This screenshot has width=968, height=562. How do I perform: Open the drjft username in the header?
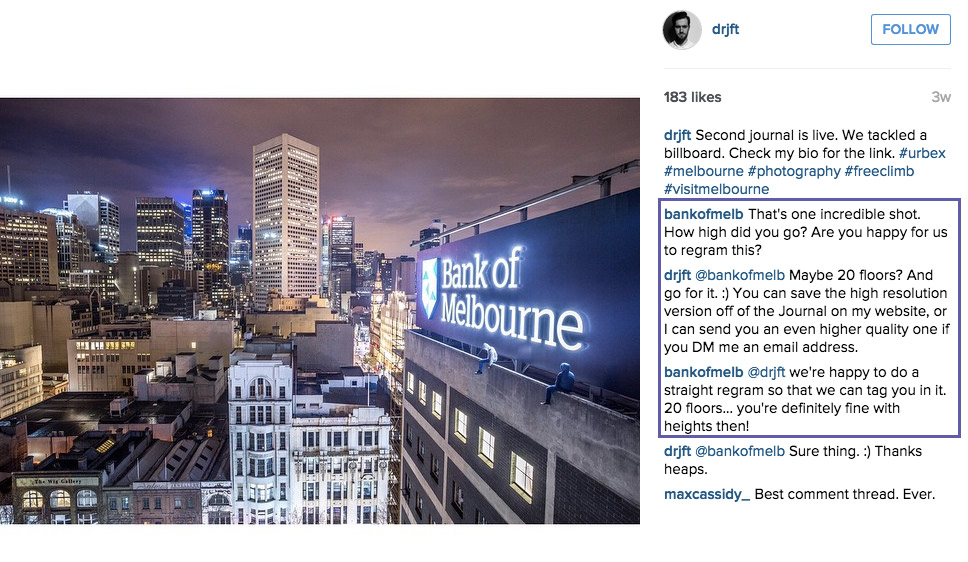725,29
